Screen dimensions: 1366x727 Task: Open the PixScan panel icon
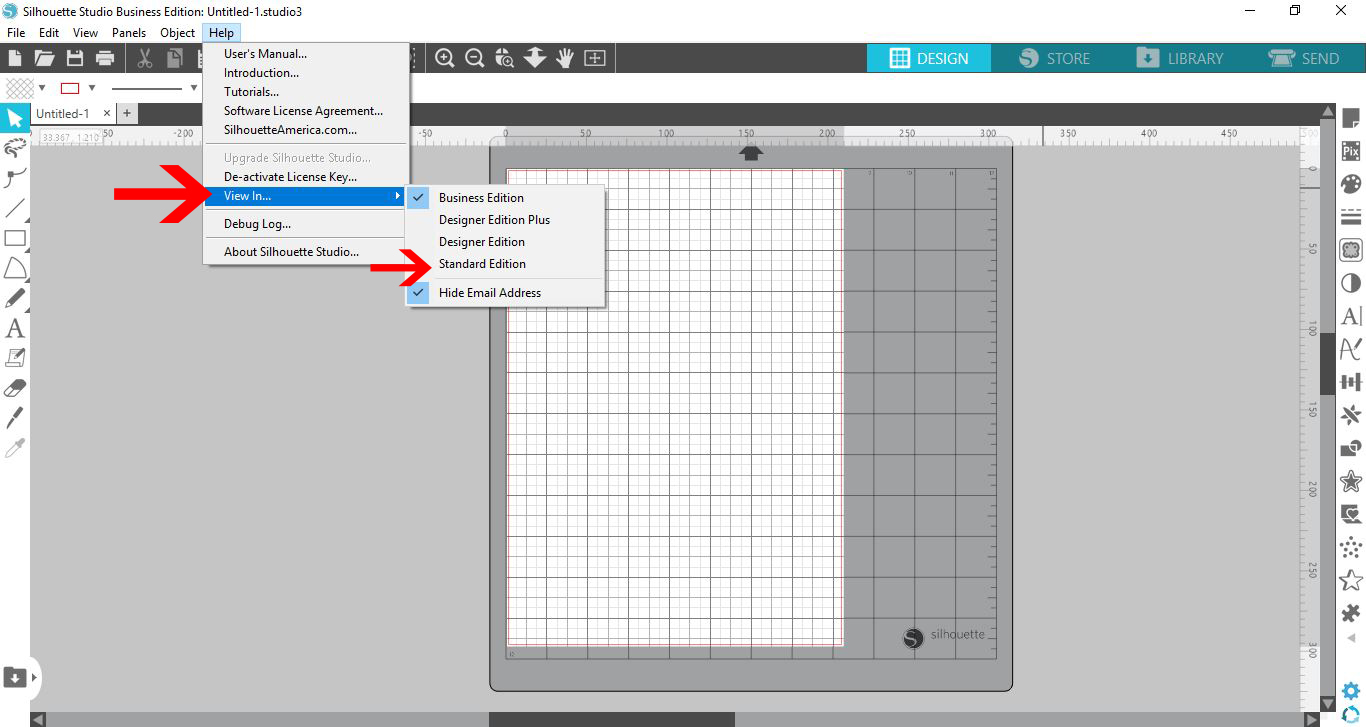tap(1351, 152)
